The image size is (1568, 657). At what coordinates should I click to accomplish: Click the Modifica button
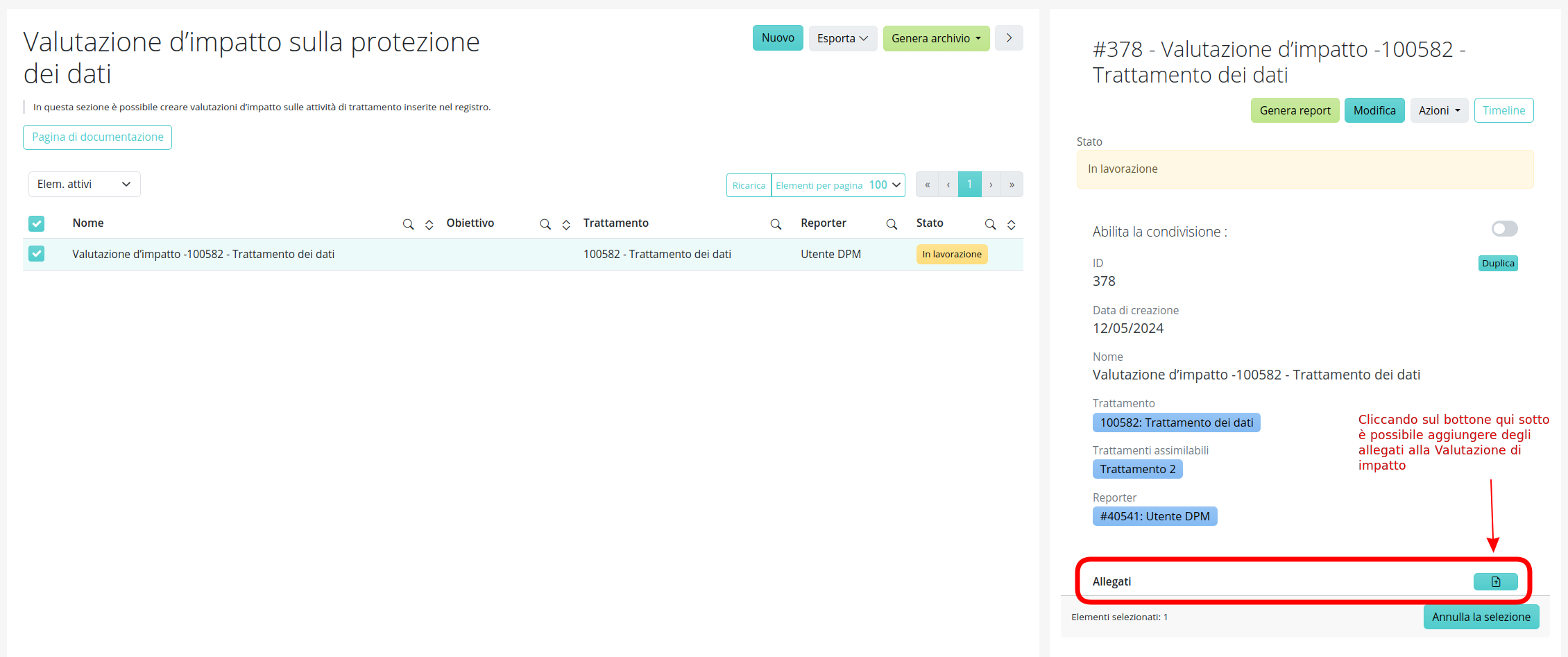[x=1374, y=110]
